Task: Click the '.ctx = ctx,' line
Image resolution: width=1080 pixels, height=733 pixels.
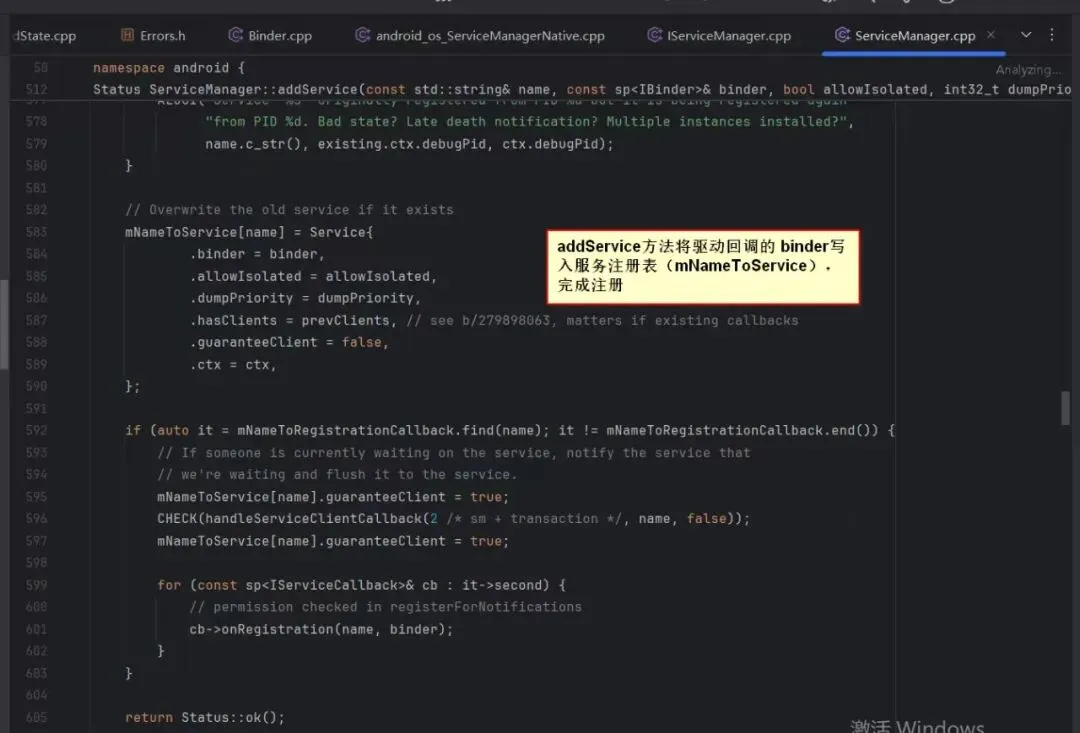Action: (233, 364)
